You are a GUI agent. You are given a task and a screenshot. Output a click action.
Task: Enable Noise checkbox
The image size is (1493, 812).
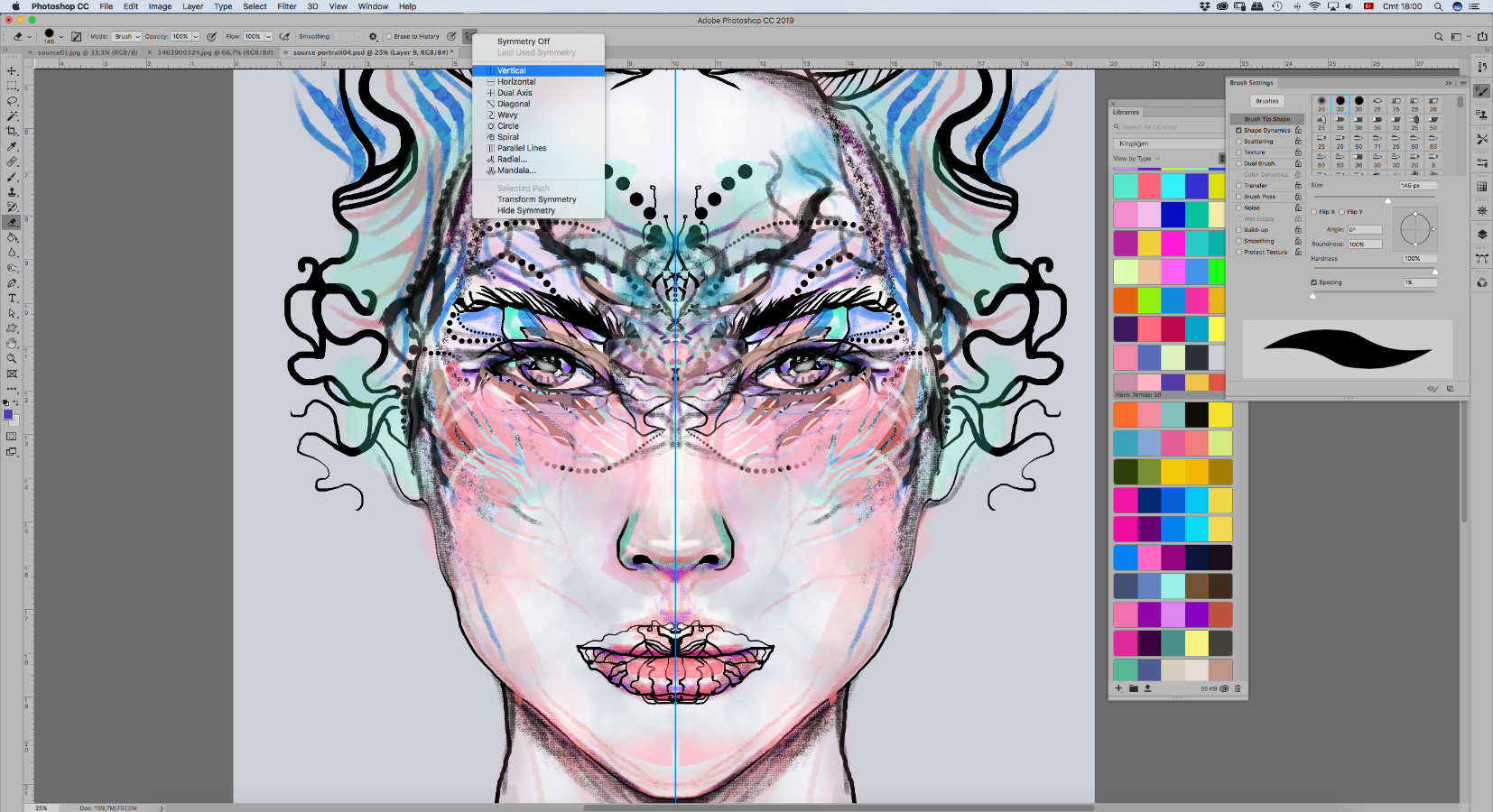tap(1238, 208)
